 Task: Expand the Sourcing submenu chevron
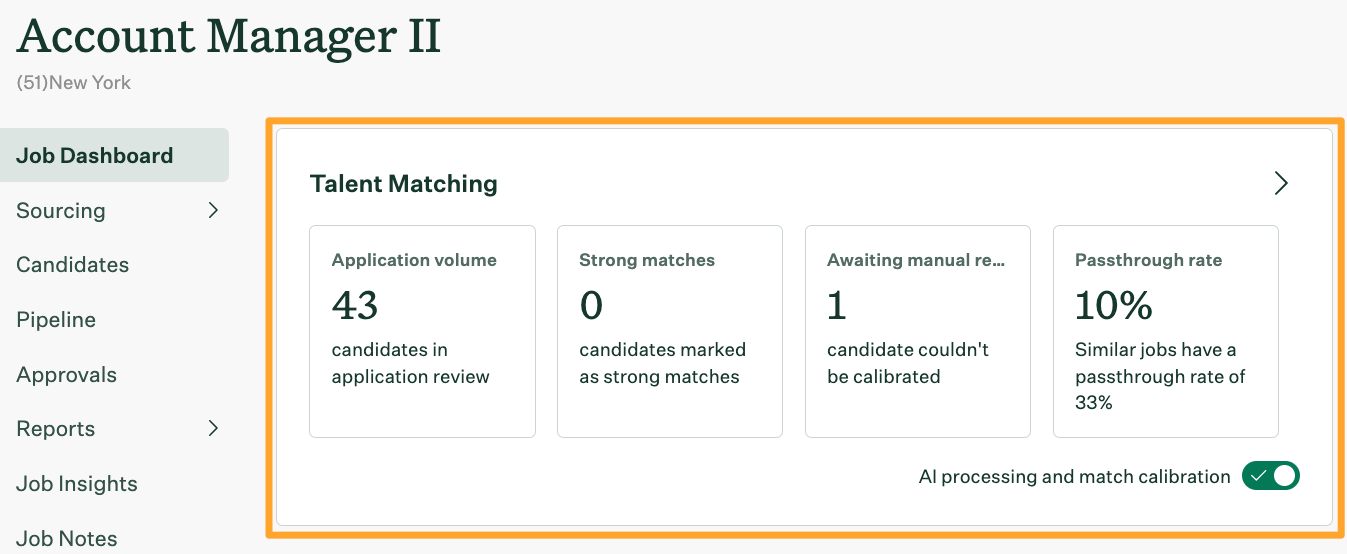click(212, 210)
